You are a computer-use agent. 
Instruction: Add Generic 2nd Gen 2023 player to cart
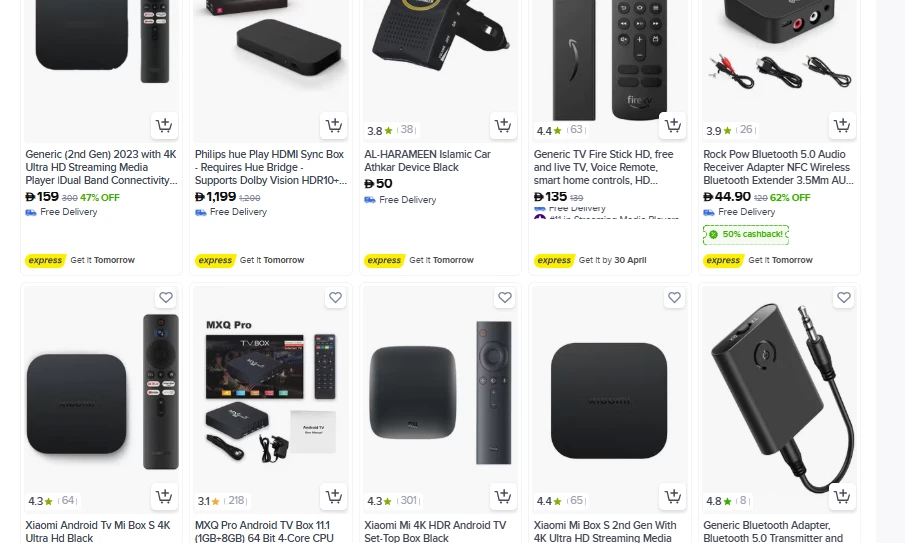pos(164,125)
